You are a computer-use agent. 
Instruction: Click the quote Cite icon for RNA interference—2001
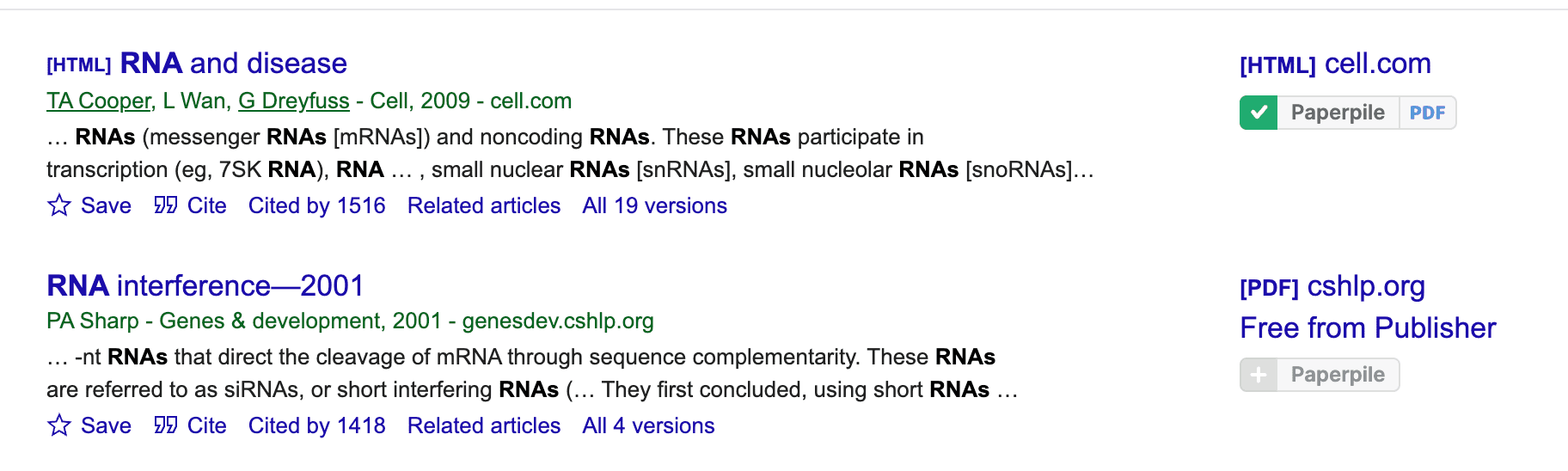[x=165, y=425]
